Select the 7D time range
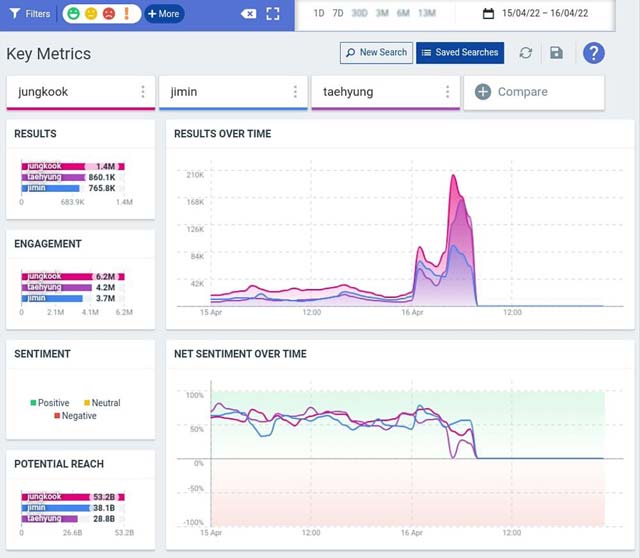640x558 pixels. pos(338,13)
